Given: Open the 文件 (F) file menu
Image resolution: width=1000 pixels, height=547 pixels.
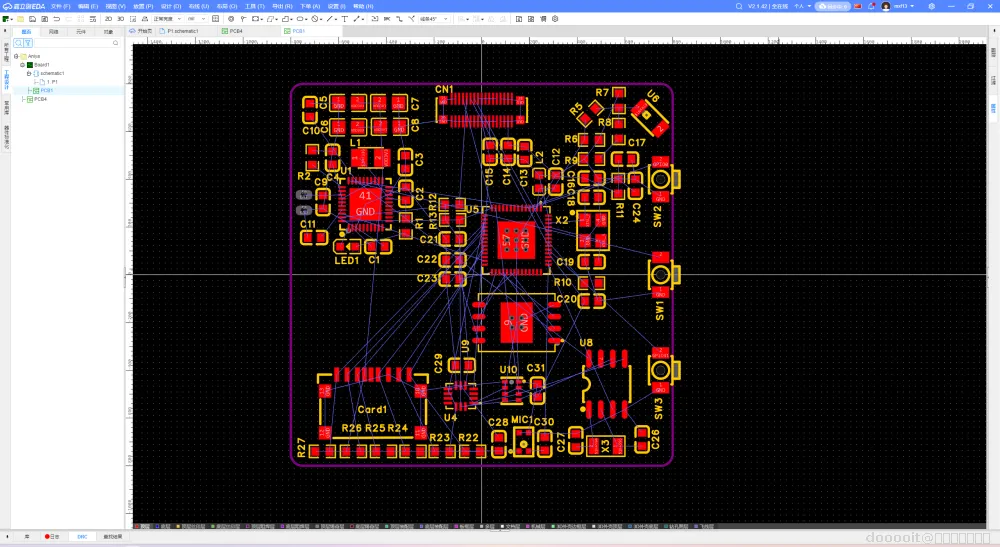Looking at the screenshot, I should [59, 6].
